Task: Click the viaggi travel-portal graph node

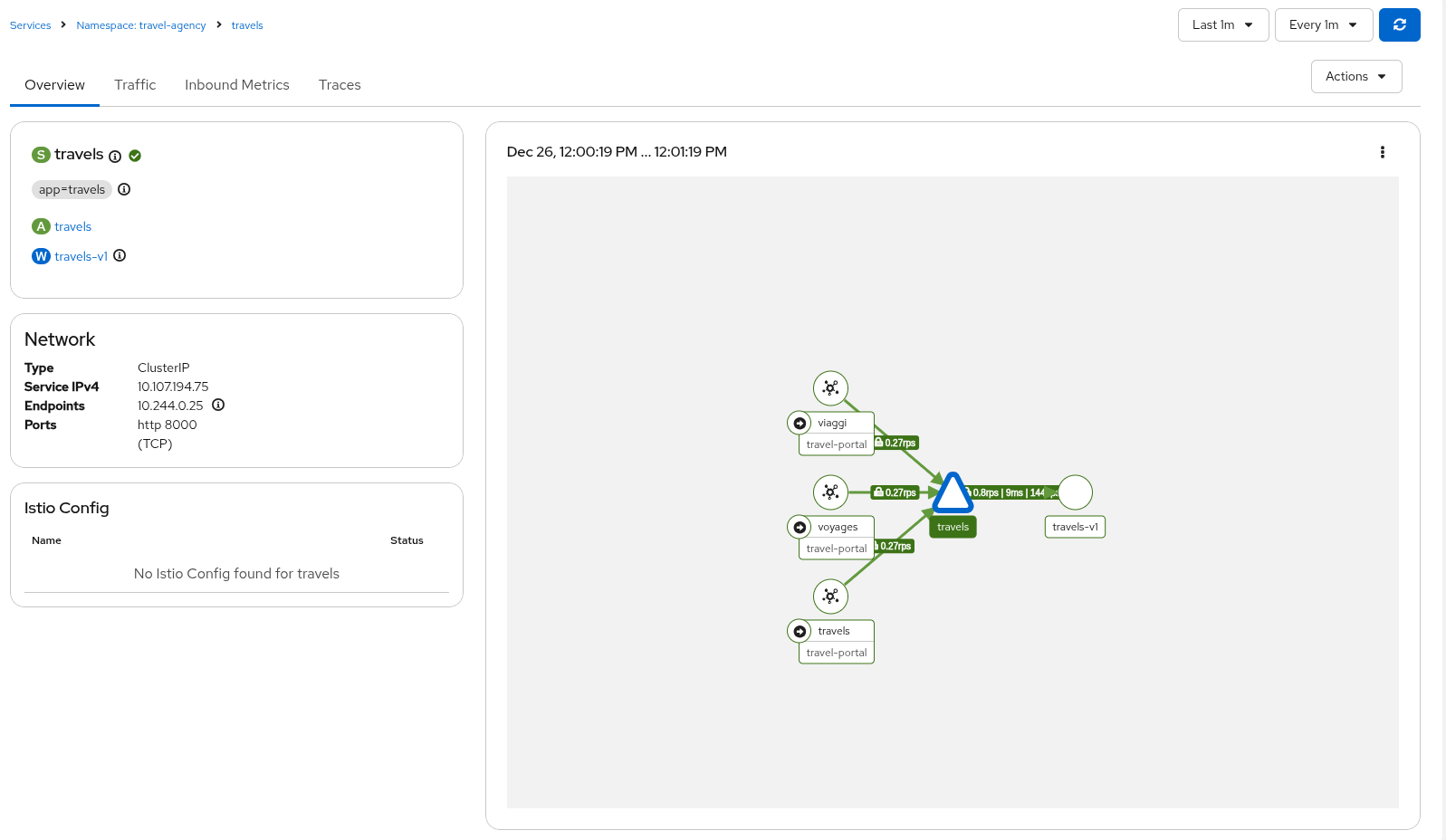Action: coord(830,388)
